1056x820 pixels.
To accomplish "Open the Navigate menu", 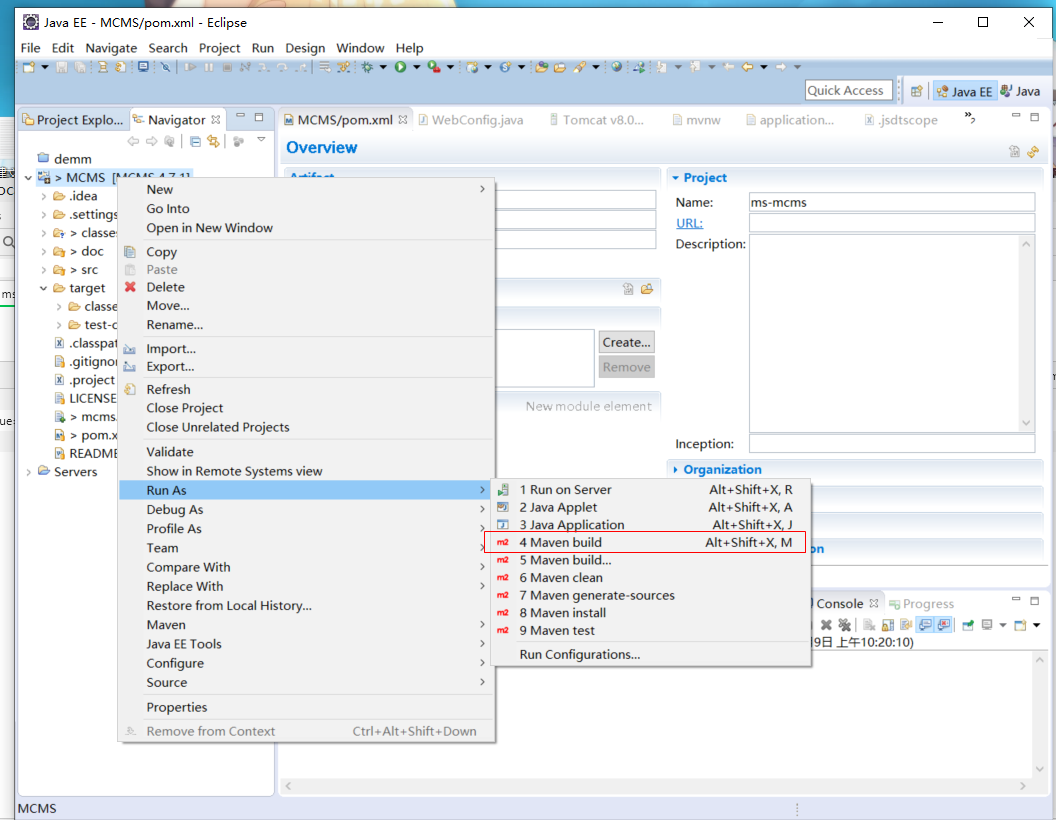I will coord(111,48).
